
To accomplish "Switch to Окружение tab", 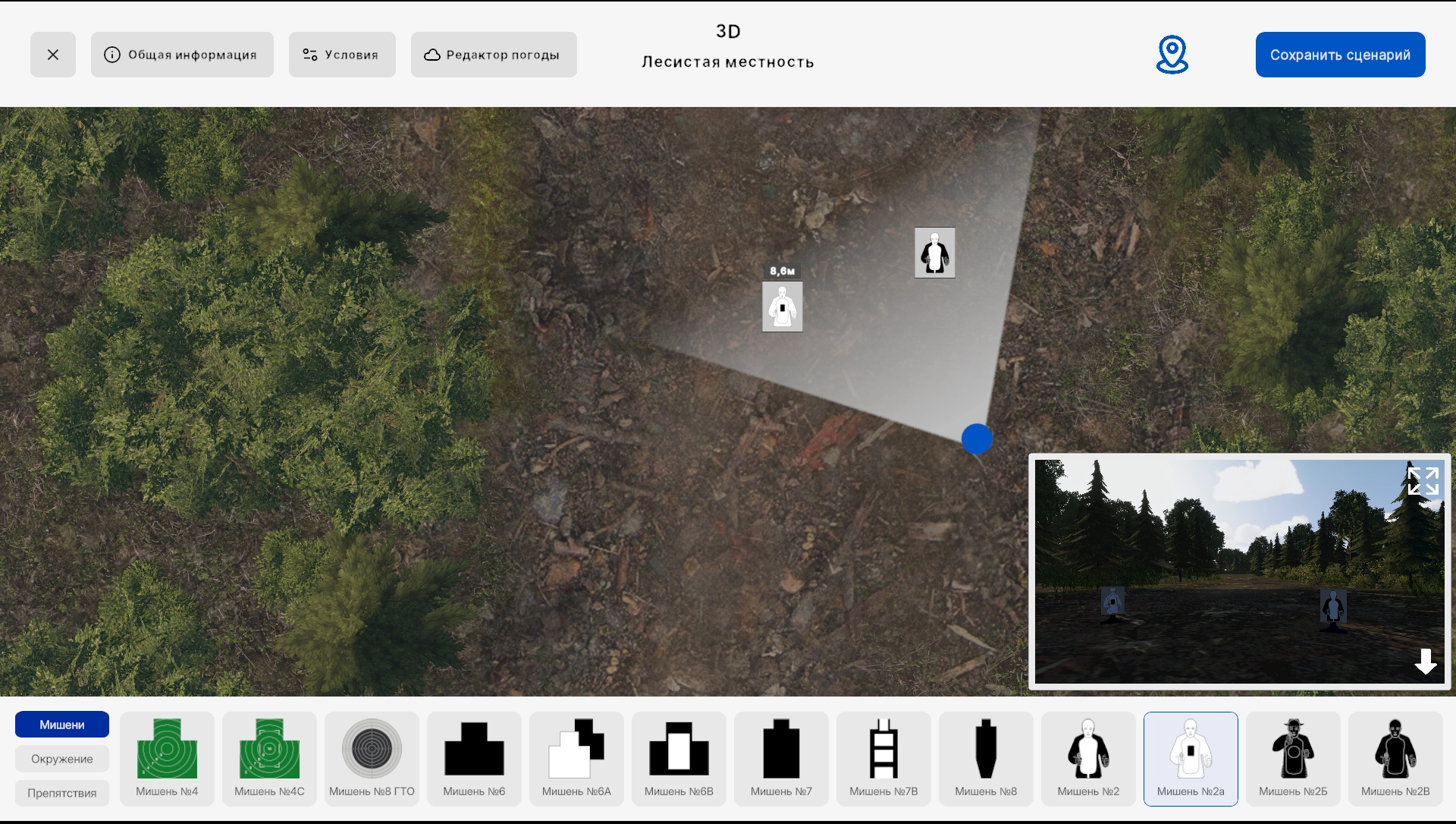I will (62, 759).
